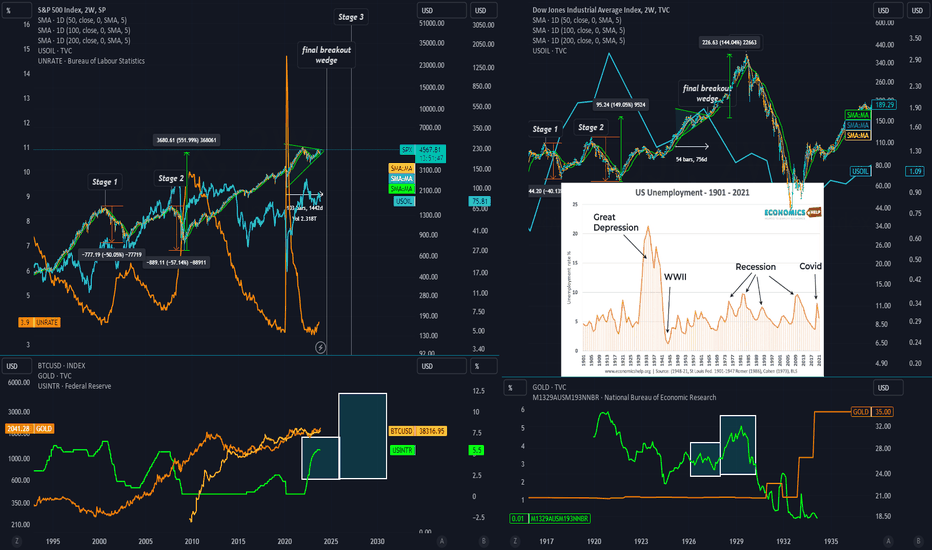This screenshot has width=932, height=550.
Task: Open the % selector at top right of BTCUSD chart
Action: pos(484,366)
